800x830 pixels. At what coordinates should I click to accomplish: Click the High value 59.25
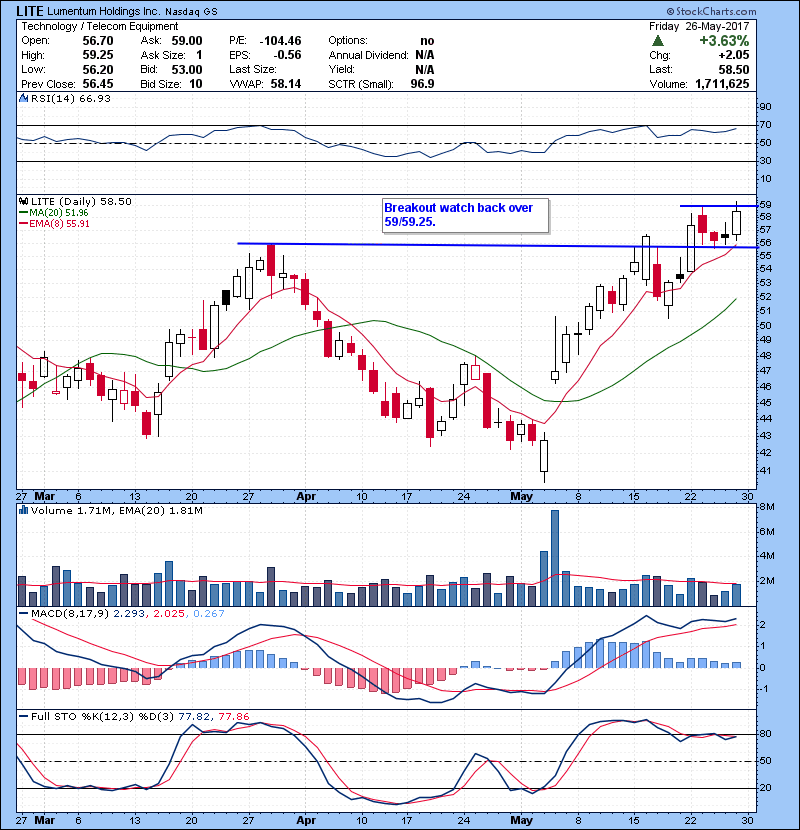tap(97, 55)
